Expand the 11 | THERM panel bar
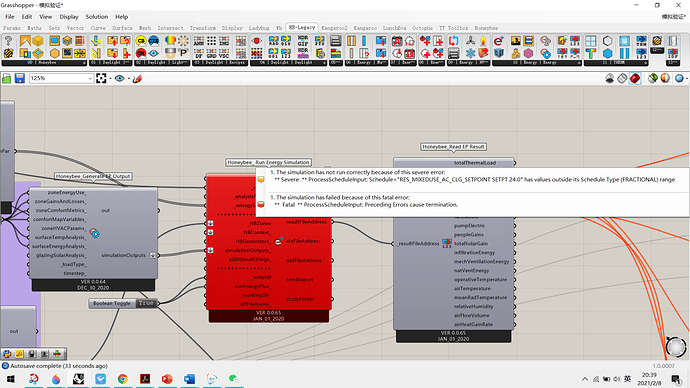The image size is (690, 388). (x=616, y=63)
